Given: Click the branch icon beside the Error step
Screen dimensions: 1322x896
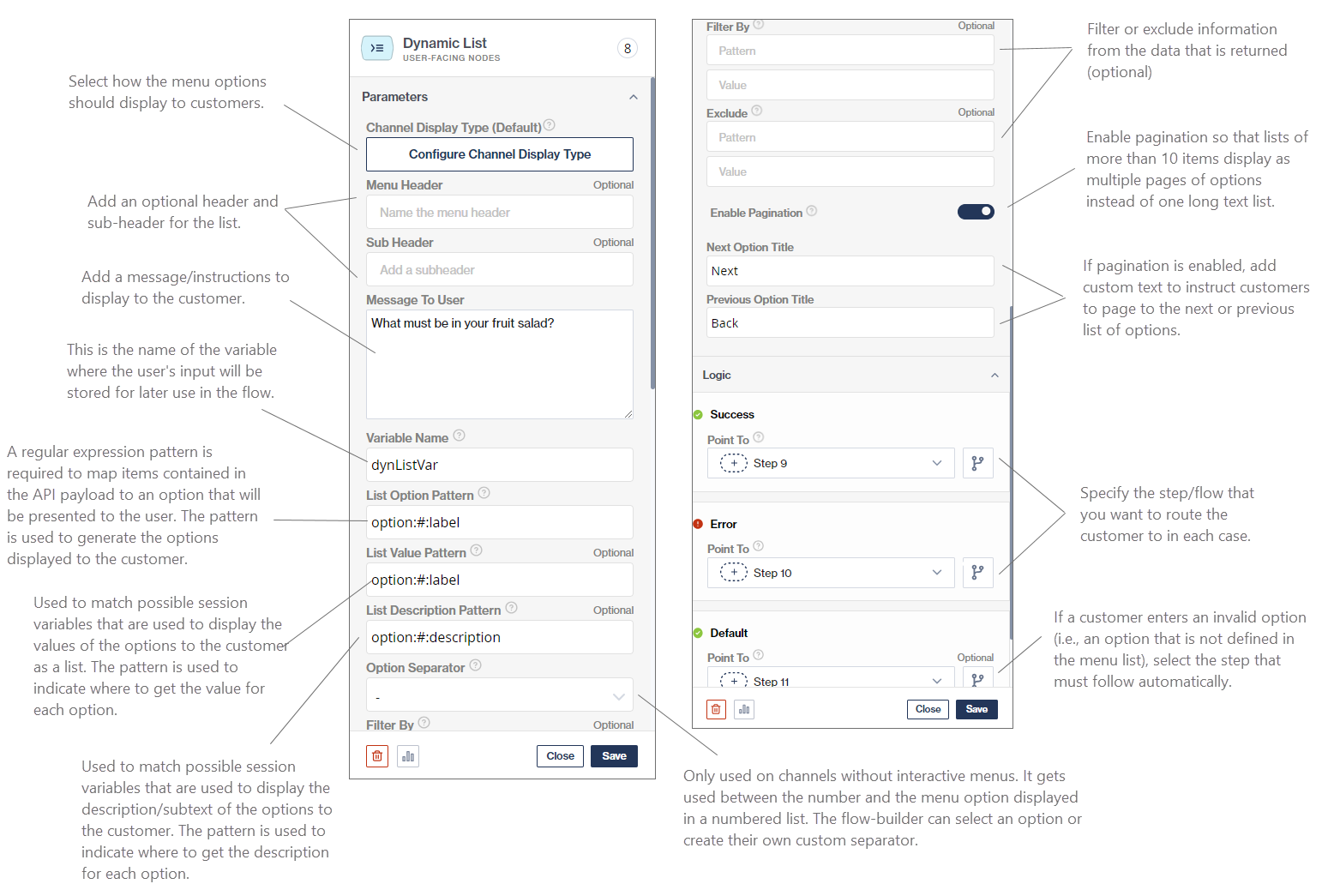Looking at the screenshot, I should coord(977,572).
